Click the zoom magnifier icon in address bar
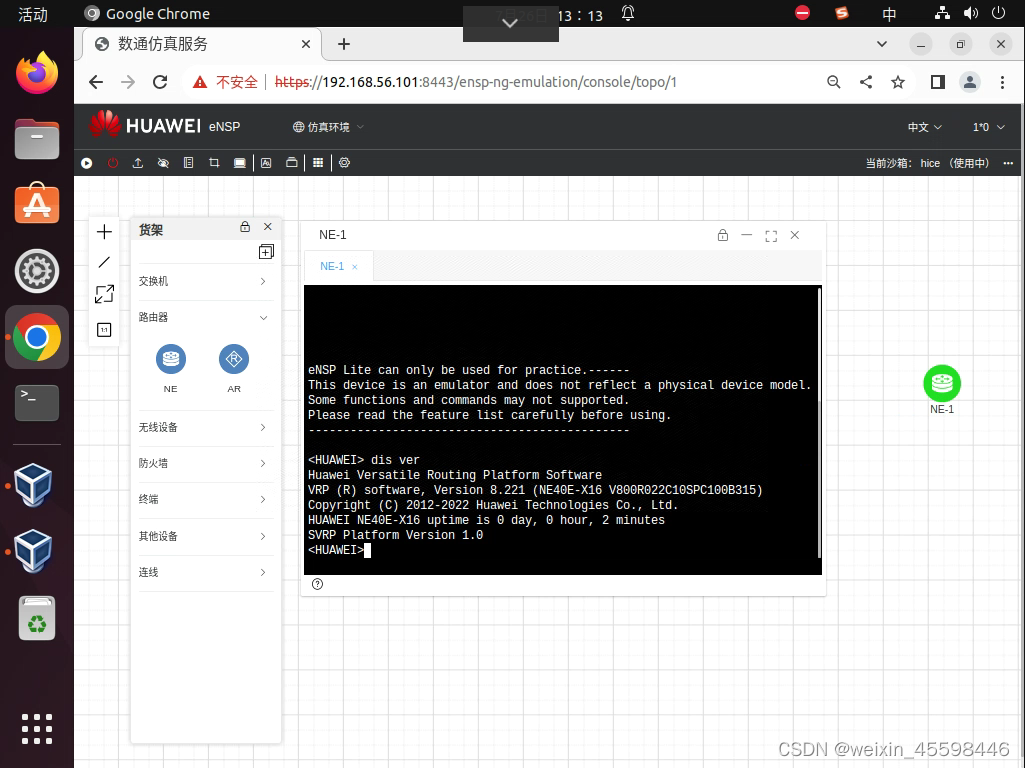The width and height of the screenshot is (1025, 768). (x=833, y=82)
